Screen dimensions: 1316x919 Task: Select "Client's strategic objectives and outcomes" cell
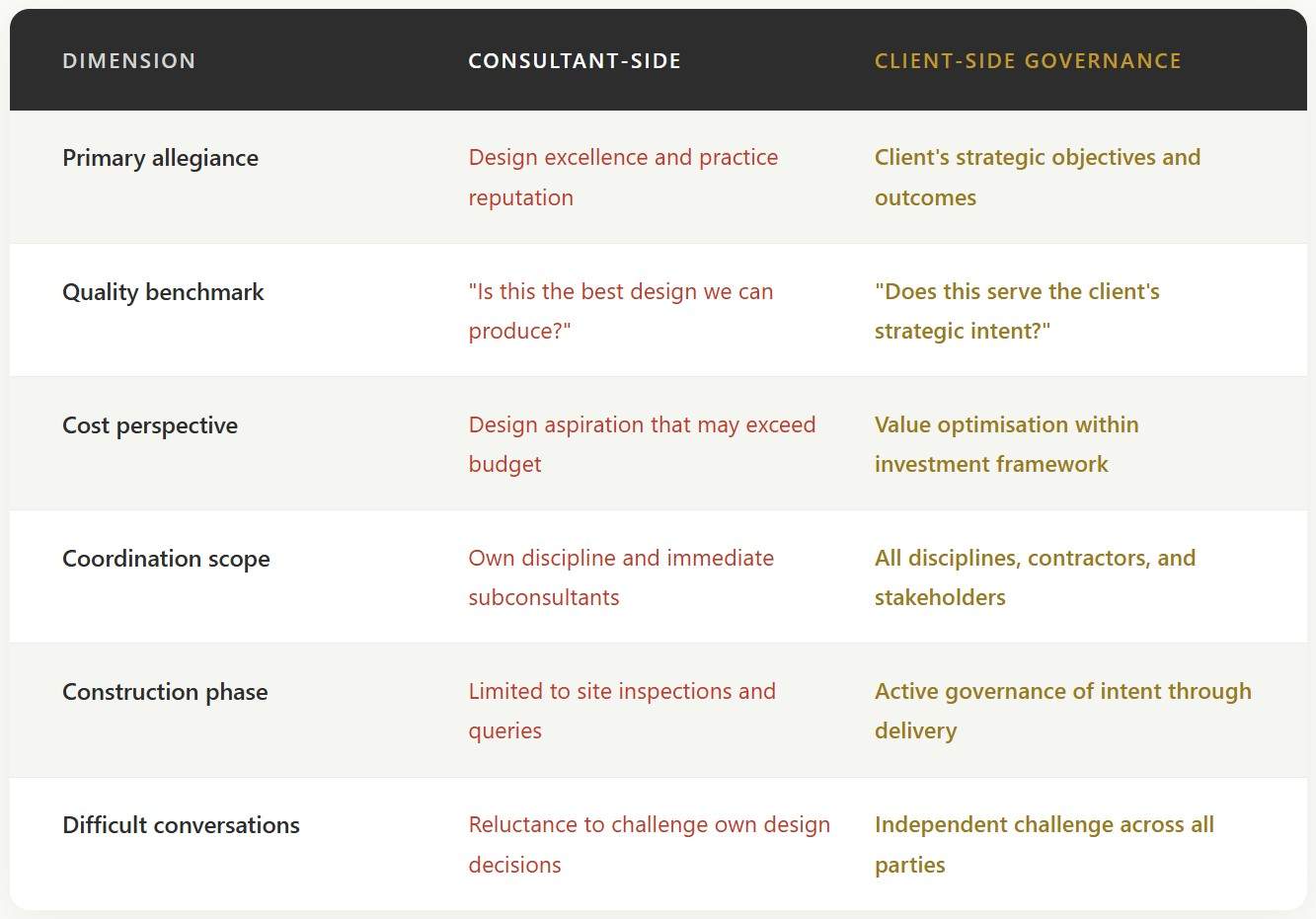coord(1038,178)
